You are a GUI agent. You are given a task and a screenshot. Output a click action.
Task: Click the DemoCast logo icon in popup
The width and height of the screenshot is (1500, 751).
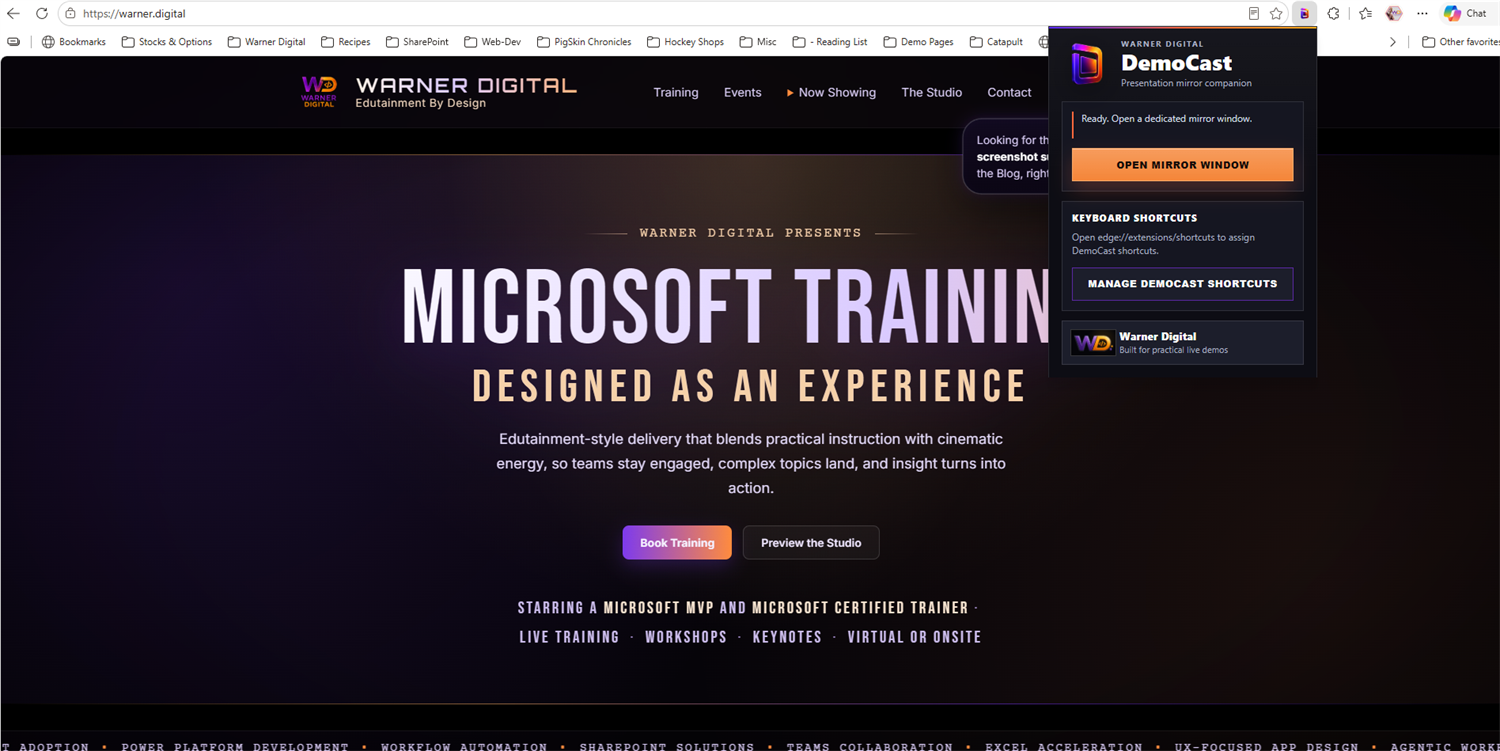(1087, 64)
